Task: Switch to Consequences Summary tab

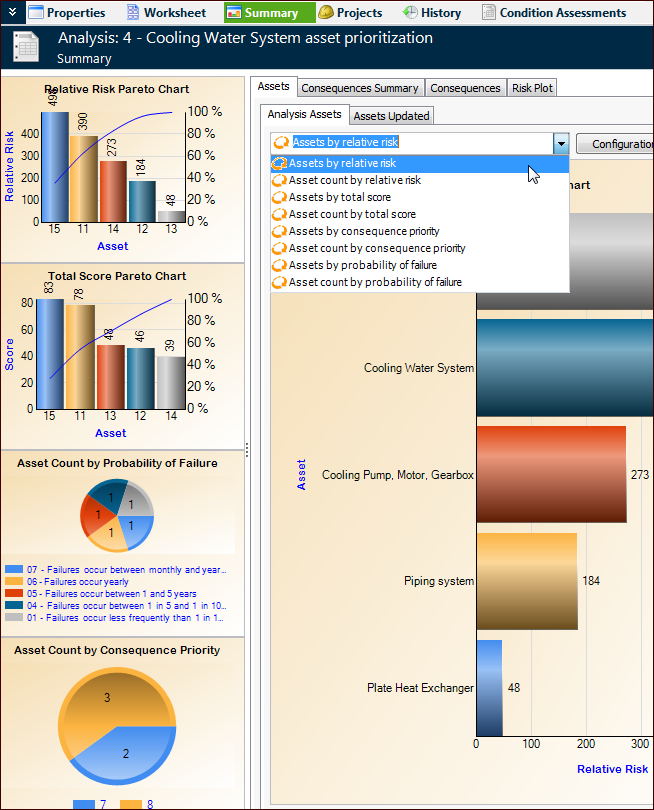Action: [x=360, y=88]
